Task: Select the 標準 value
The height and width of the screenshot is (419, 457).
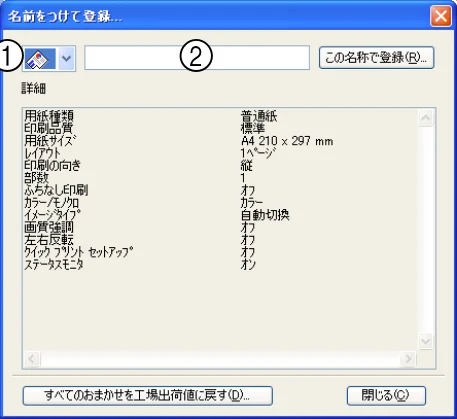Action: 253,128
